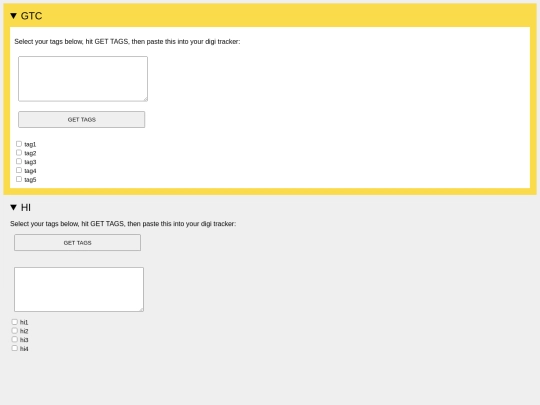Check the hi1 checkbox

pos(14,322)
